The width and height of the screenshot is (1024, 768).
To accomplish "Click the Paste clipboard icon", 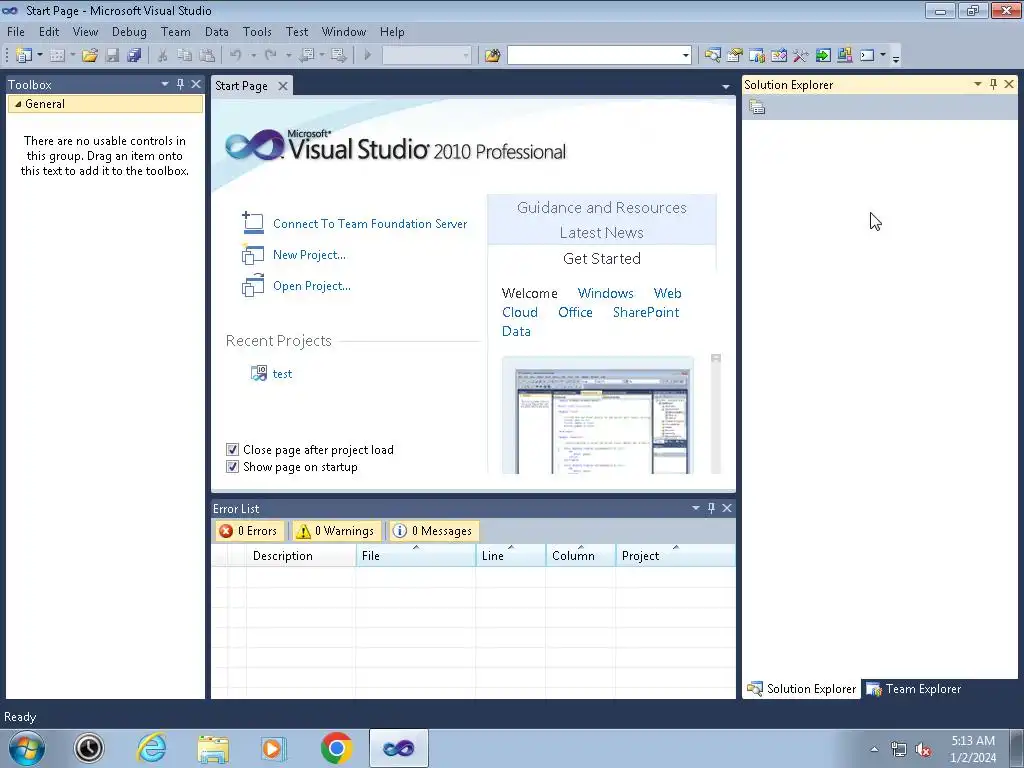I will (207, 56).
